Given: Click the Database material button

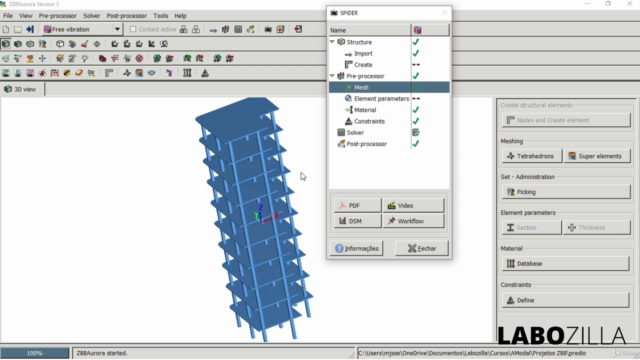Looking at the screenshot, I should [566, 264].
